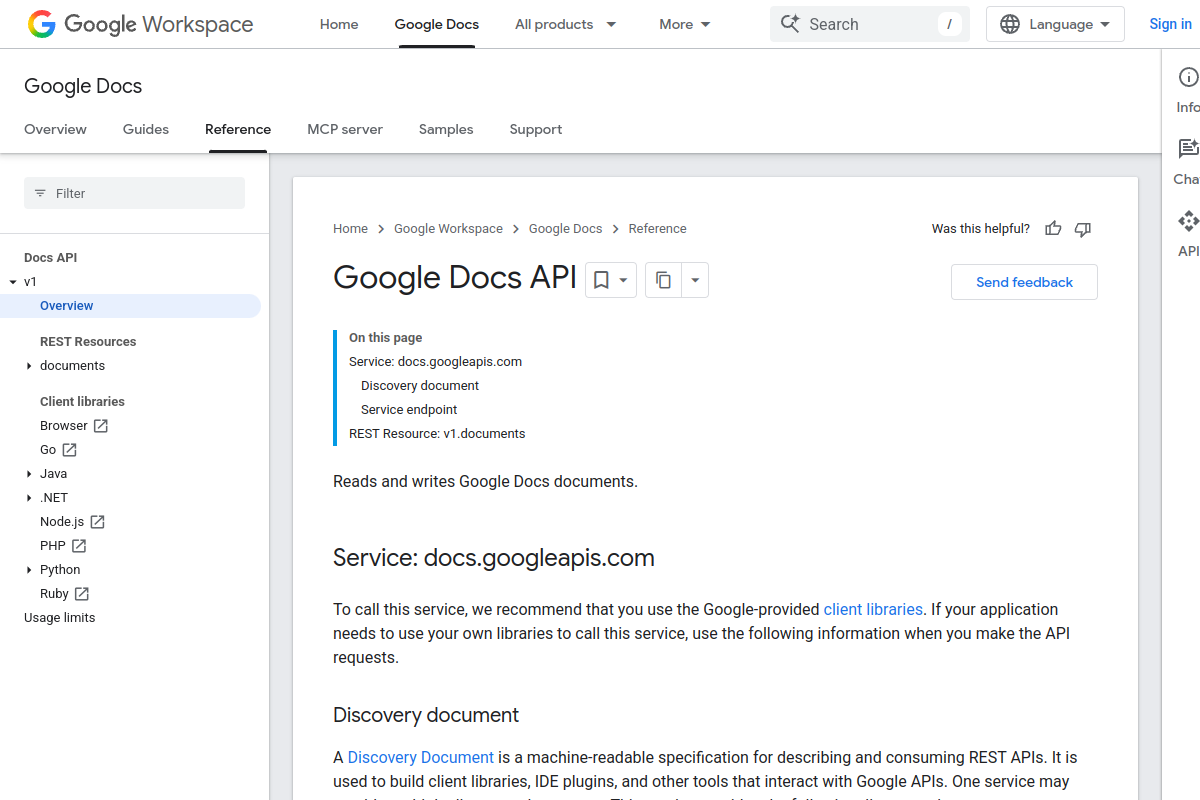Image resolution: width=1200 pixels, height=800 pixels.
Task: Expand the .NET client library
Action: click(x=29, y=498)
